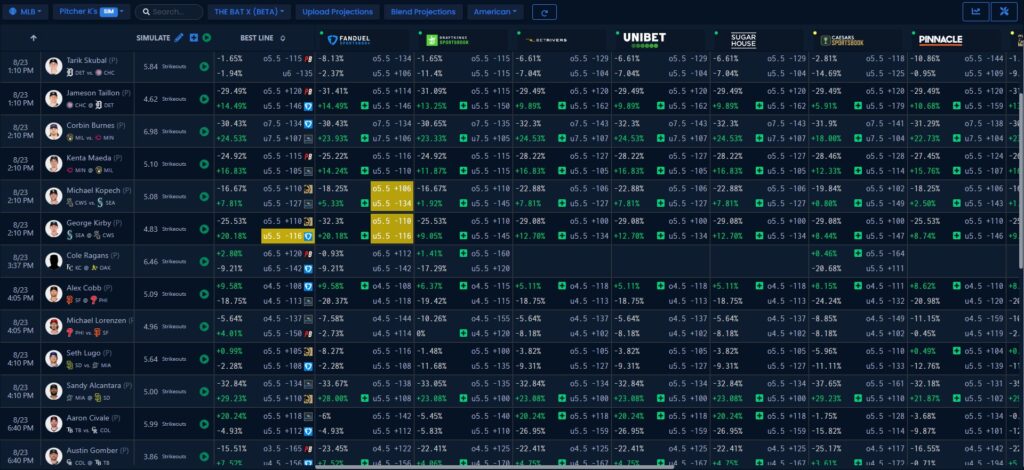The image size is (1024, 470).
Task: Click Maeda Pinnacle +15.76% value
Action: (923, 170)
